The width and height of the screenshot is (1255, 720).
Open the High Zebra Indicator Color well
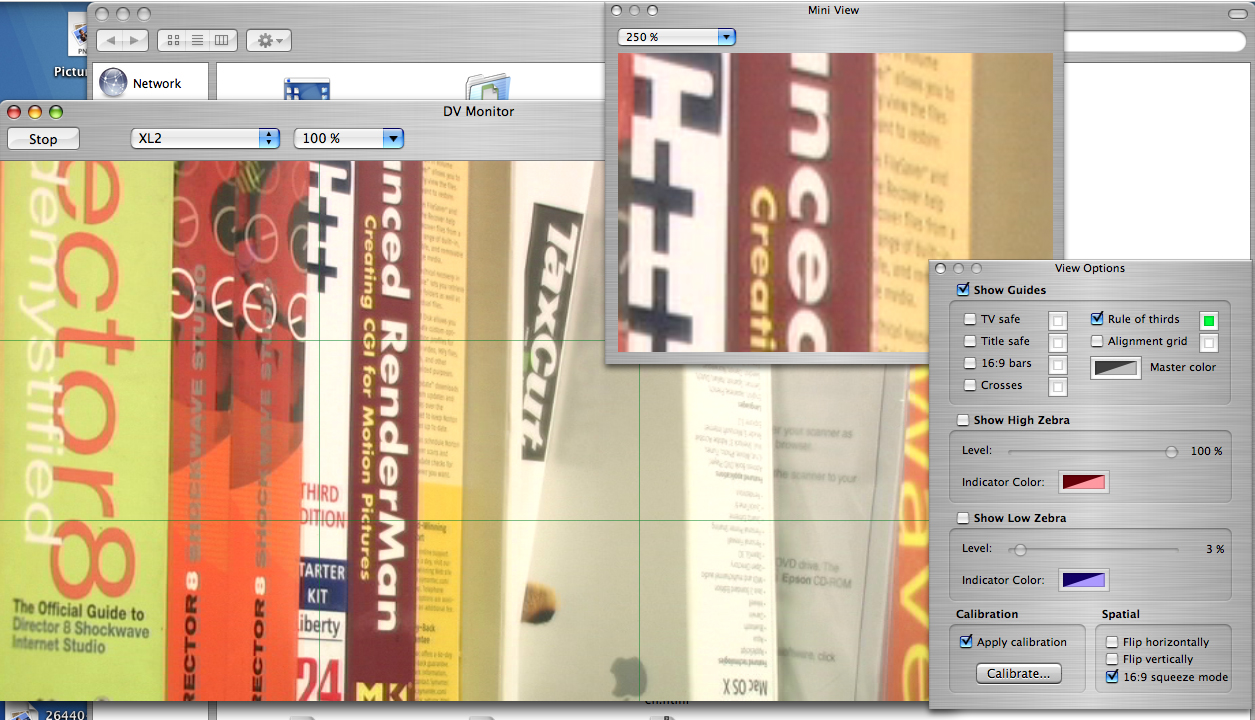tap(1084, 483)
